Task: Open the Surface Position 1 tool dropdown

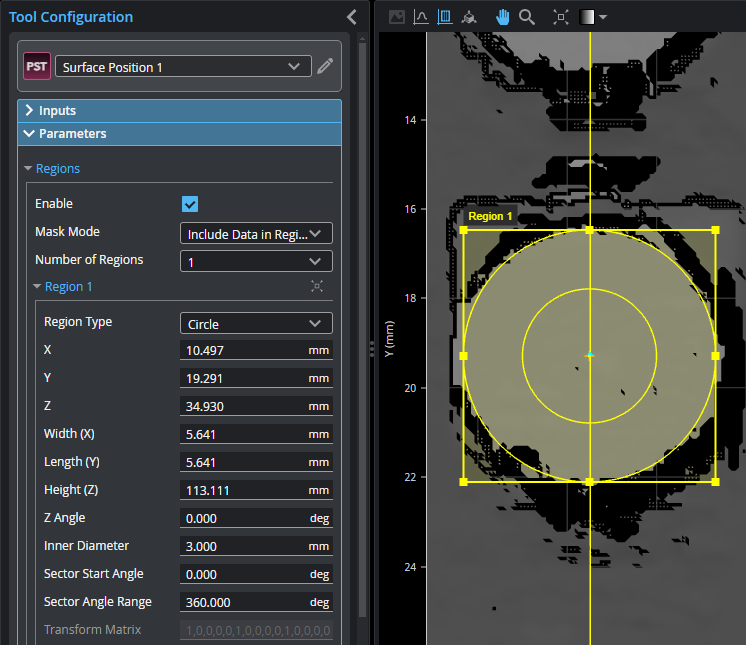Action: [x=182, y=66]
